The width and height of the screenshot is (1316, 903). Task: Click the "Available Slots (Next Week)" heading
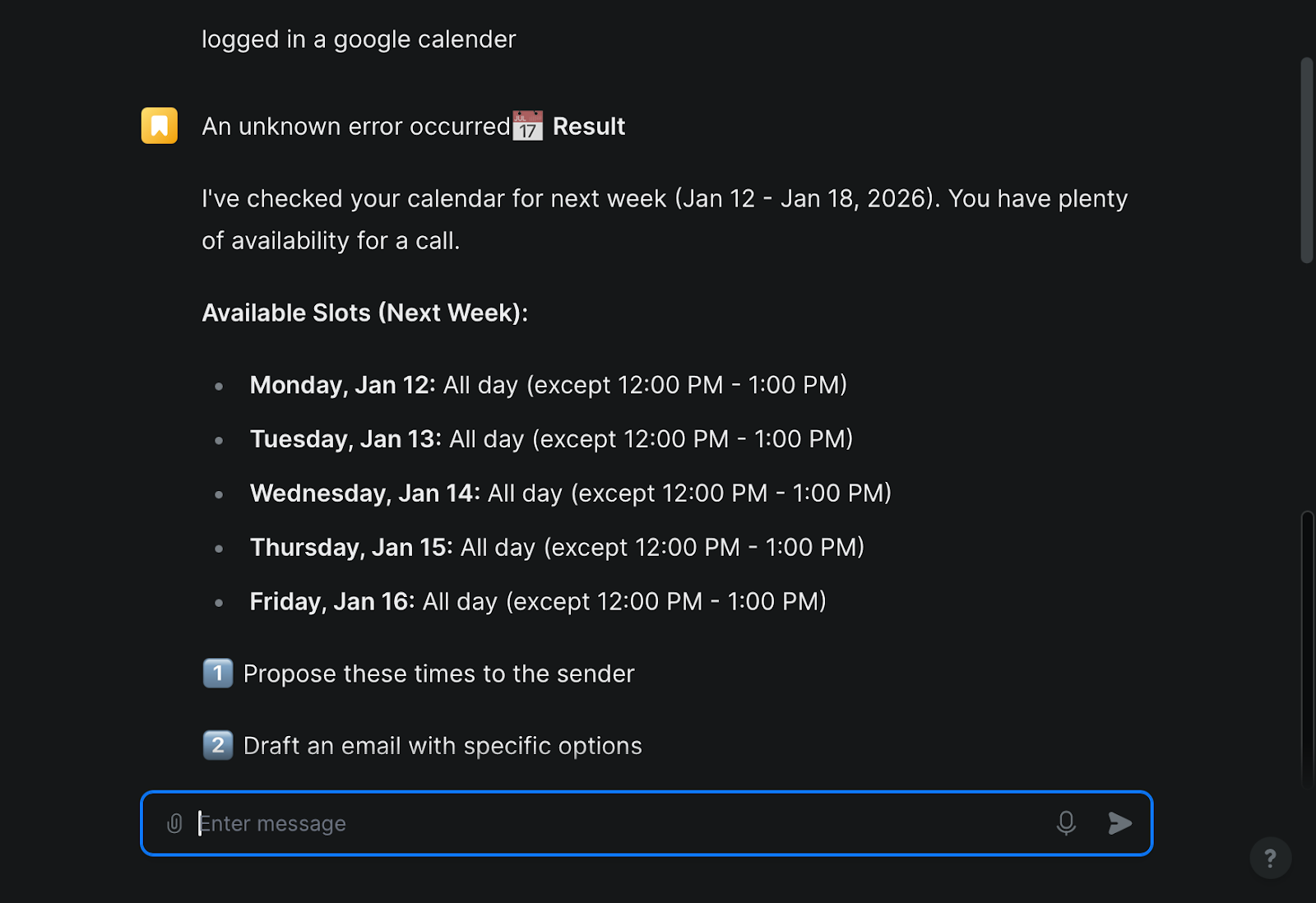click(x=365, y=313)
